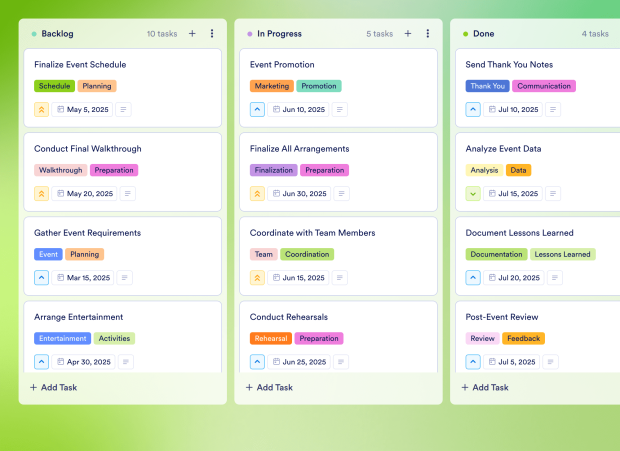Screen dimensions: 620x451
Task: Click the plus icon in Backlog header
Action: (192, 33)
